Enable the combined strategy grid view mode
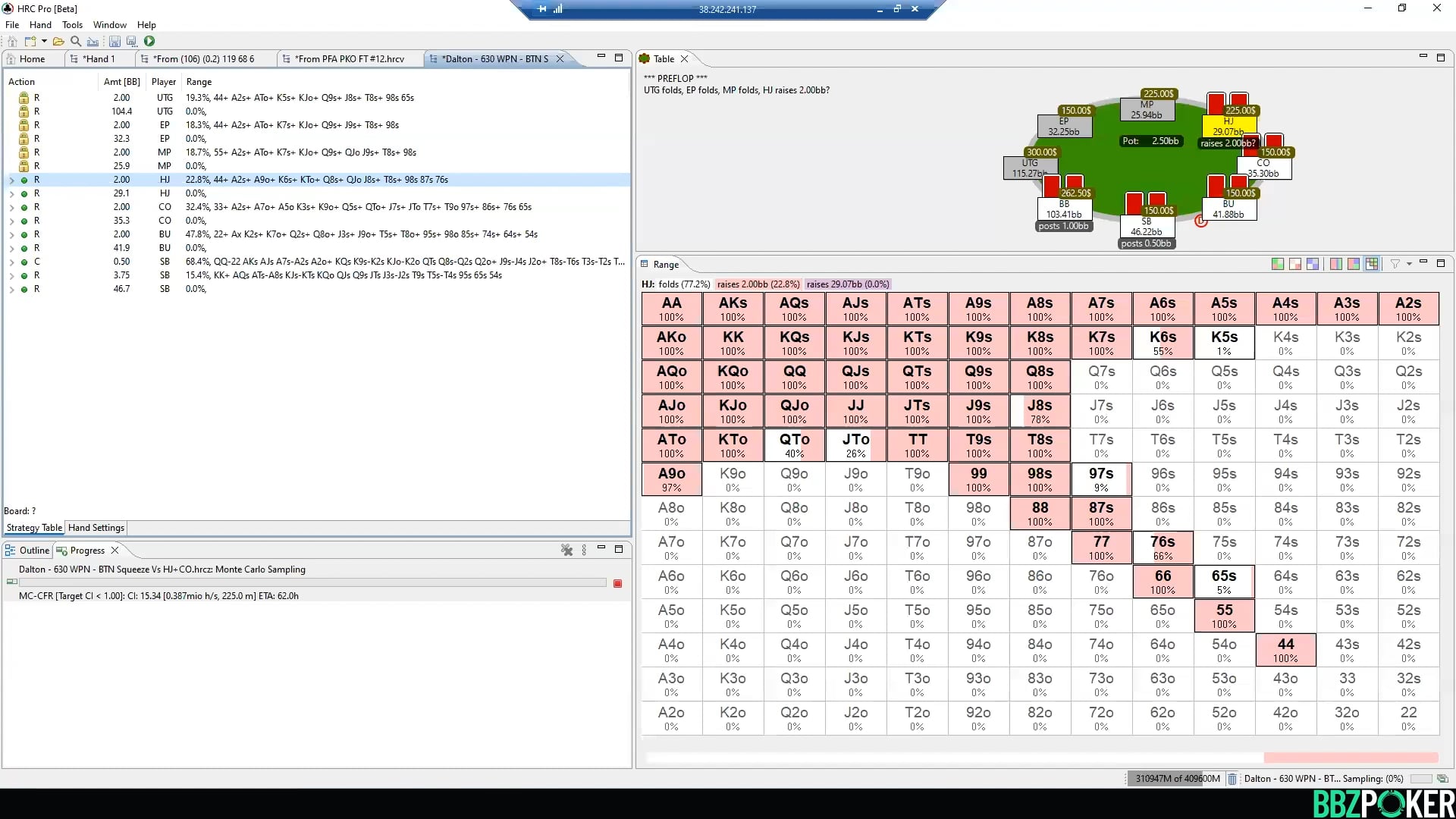Image resolution: width=1456 pixels, height=819 pixels. coord(1372,264)
